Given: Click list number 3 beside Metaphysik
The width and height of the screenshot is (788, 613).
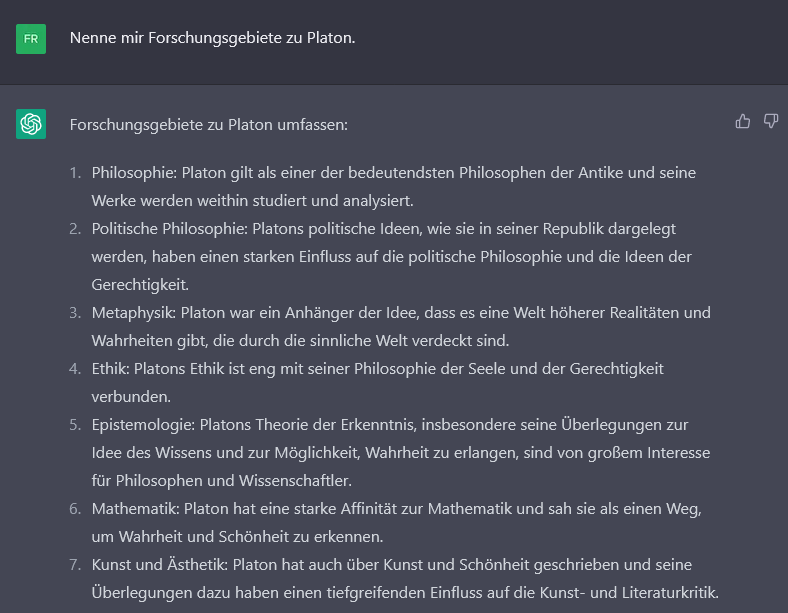Looking at the screenshot, I should (75, 312).
